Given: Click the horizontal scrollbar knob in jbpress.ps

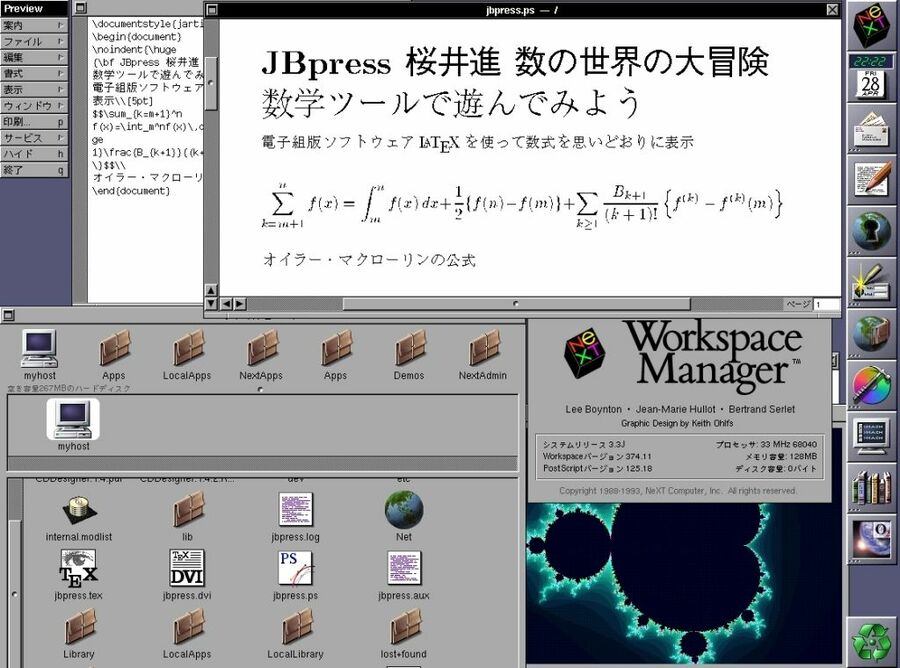Looking at the screenshot, I should point(515,304).
